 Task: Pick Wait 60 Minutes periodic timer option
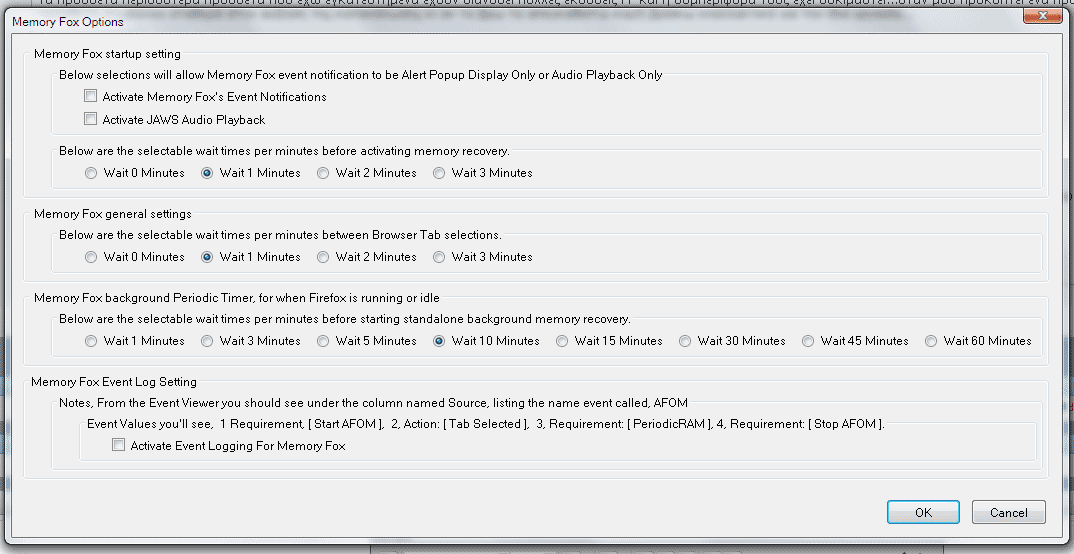click(x=931, y=341)
